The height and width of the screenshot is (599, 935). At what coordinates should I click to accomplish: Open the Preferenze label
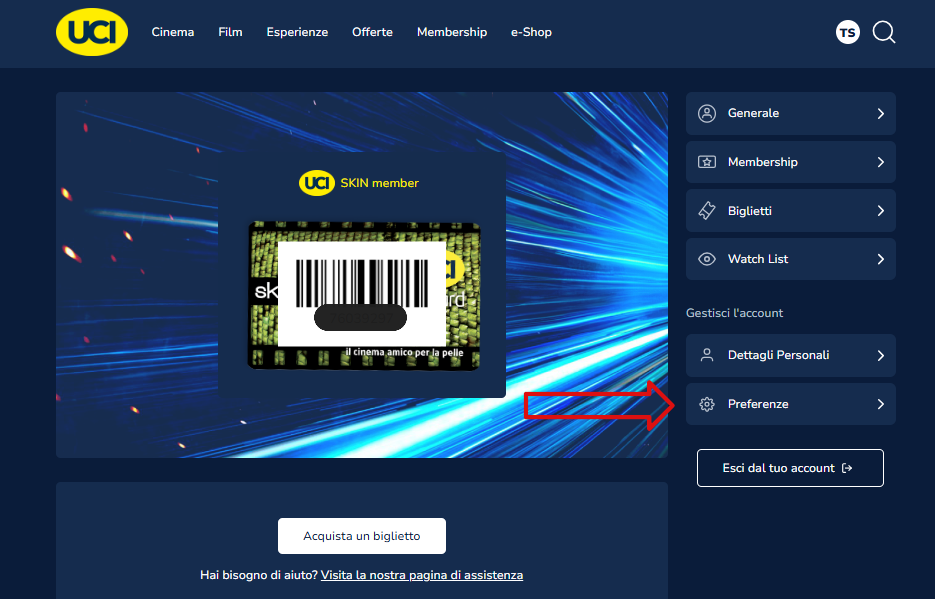(758, 404)
